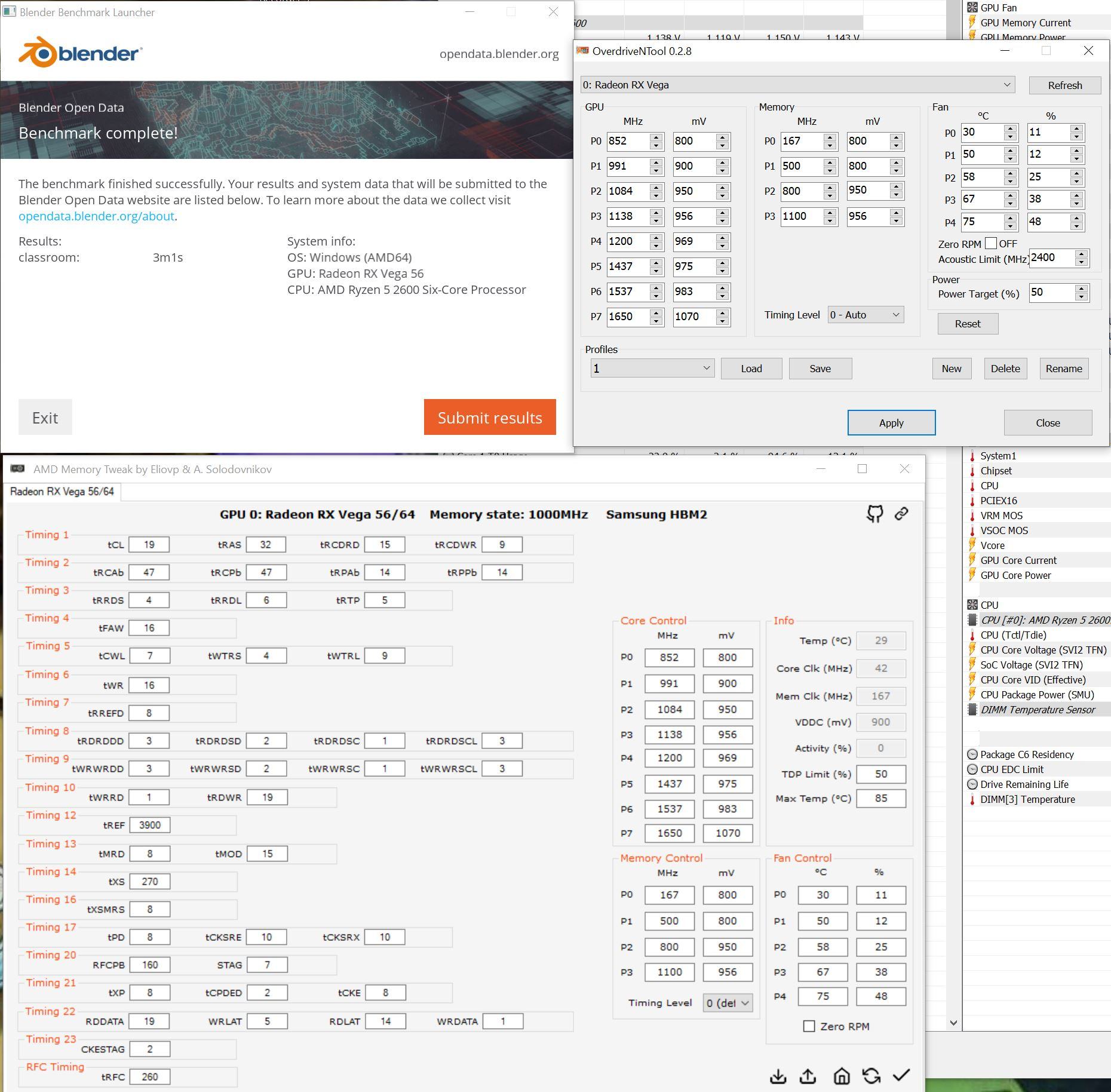
Task: Increase GPU P7 MHz value with up arrow
Action: [656, 312]
